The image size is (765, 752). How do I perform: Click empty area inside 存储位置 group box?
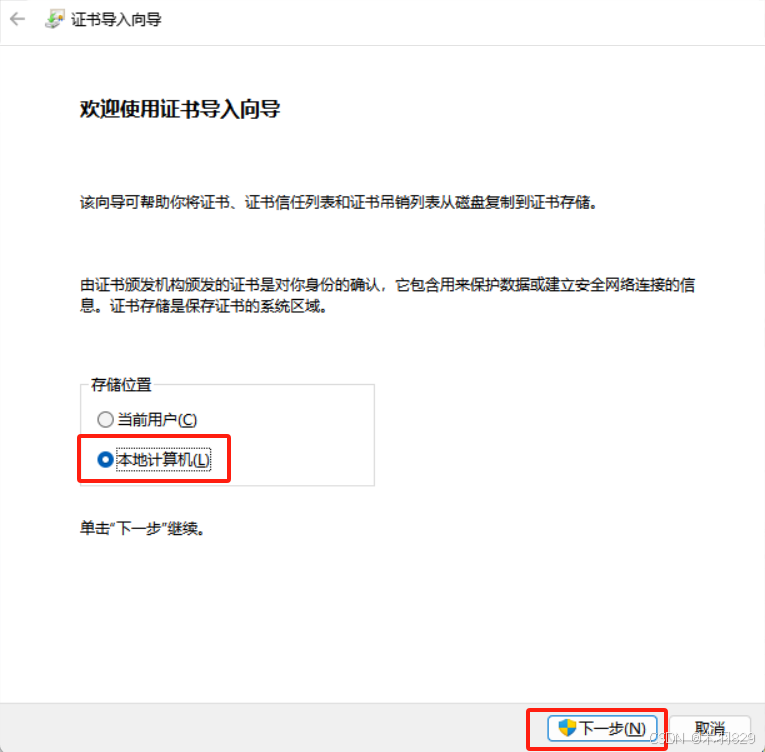pyautogui.click(x=300, y=439)
